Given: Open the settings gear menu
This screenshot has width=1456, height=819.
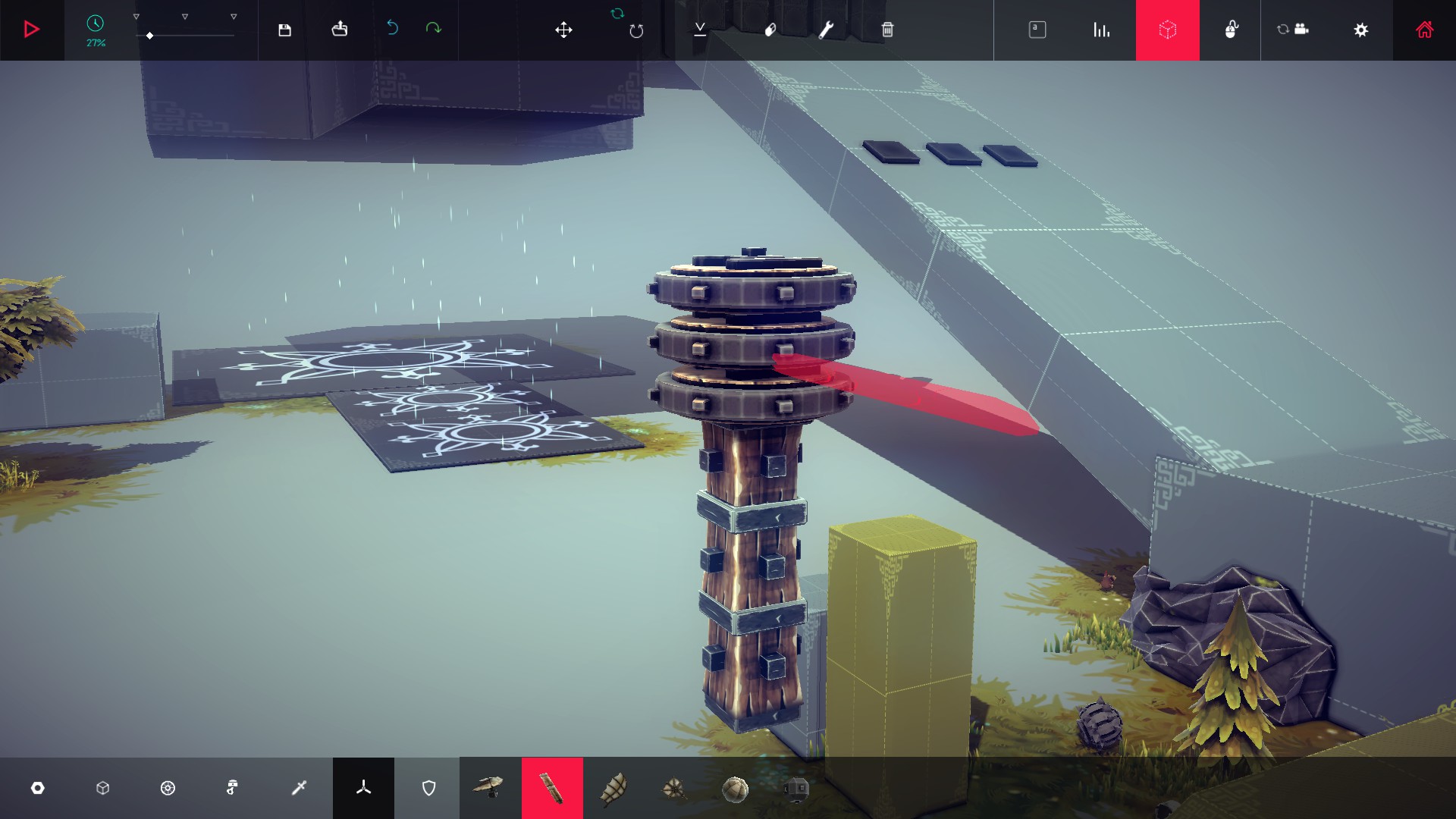Looking at the screenshot, I should 1360,30.
